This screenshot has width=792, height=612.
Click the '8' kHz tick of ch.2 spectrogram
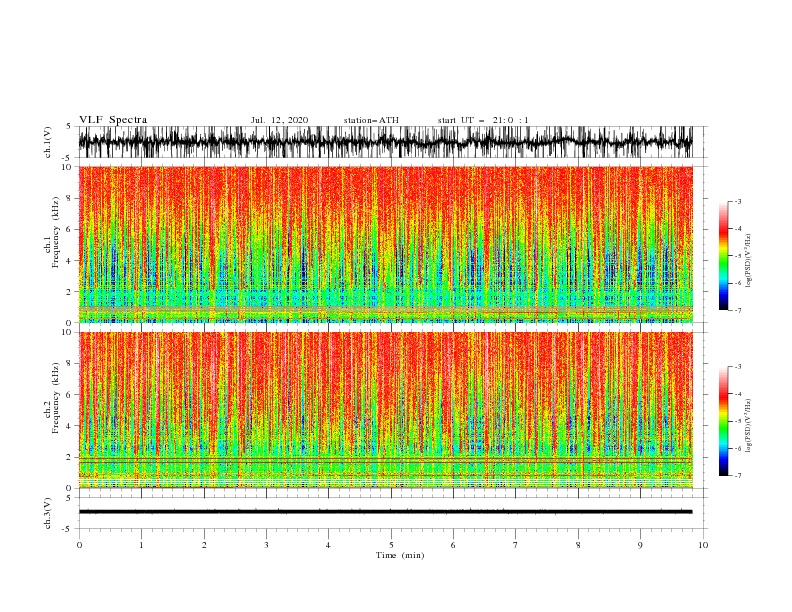coord(71,364)
